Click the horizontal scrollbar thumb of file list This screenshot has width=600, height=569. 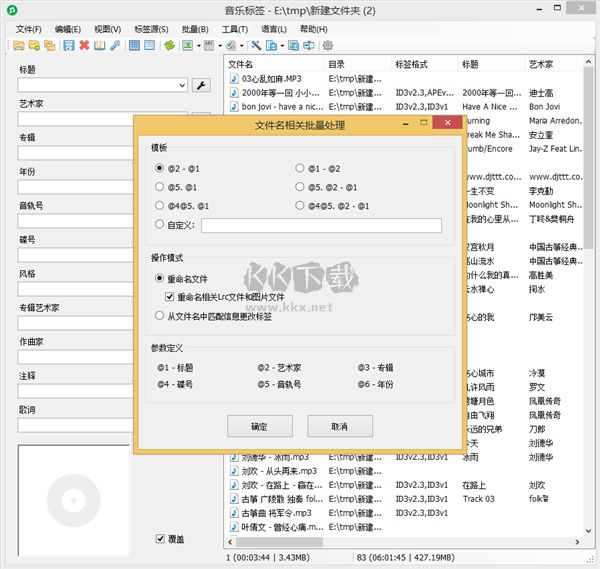coord(279,542)
